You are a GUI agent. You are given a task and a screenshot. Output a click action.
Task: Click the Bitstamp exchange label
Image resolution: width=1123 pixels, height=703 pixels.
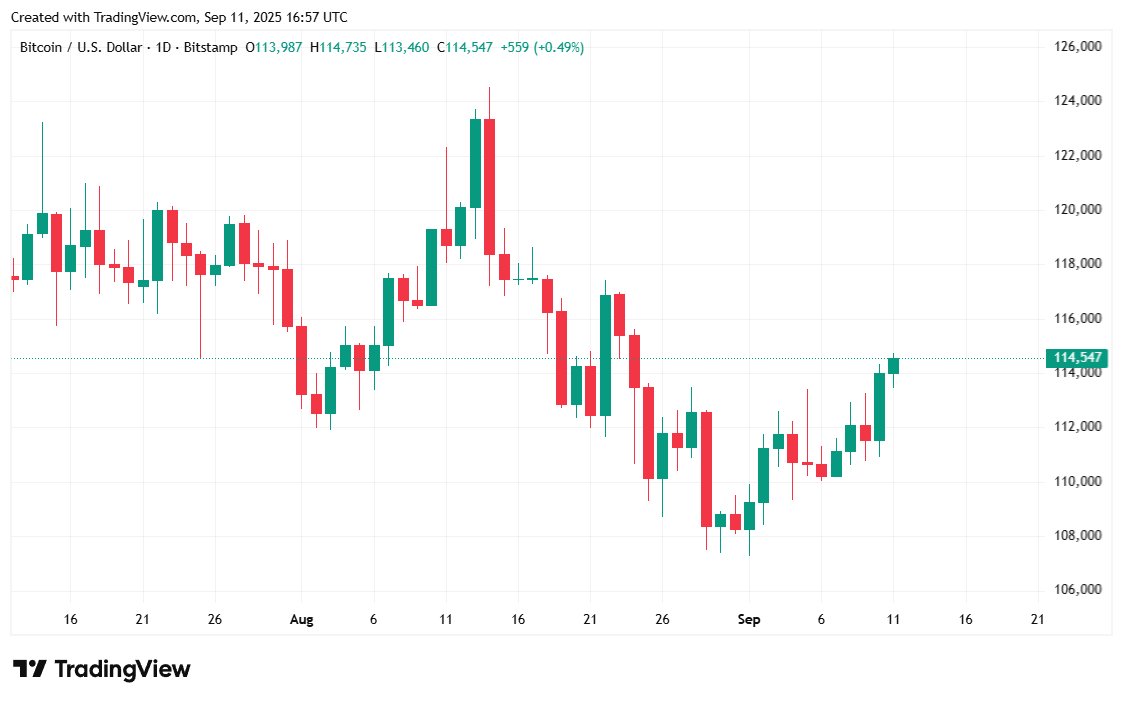(211, 47)
